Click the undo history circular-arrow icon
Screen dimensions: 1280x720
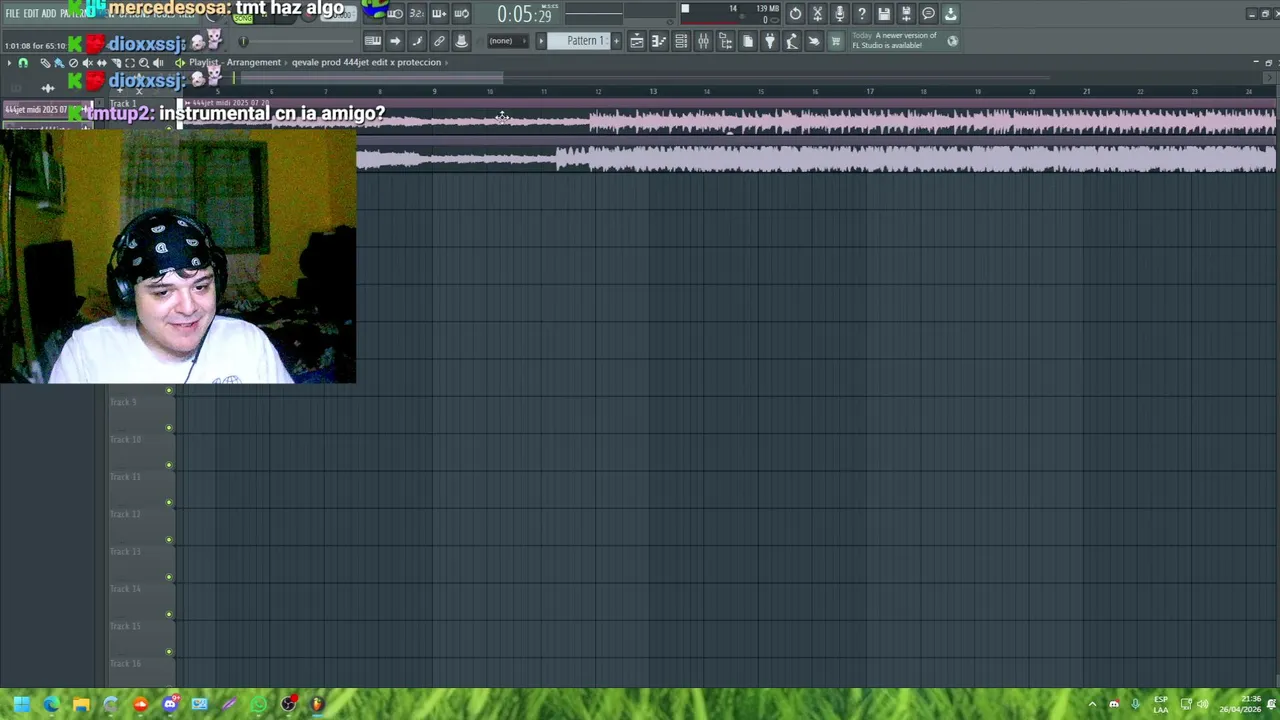click(x=795, y=14)
